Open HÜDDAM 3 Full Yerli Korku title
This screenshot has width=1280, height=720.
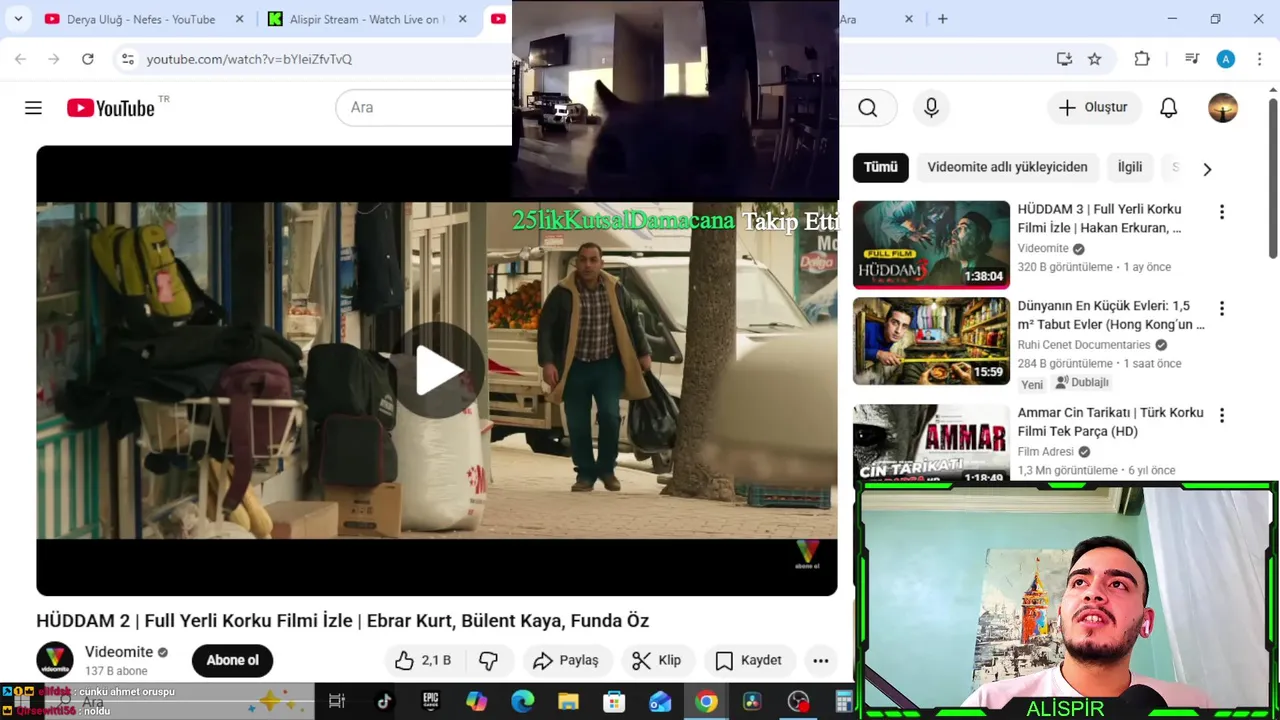1099,218
